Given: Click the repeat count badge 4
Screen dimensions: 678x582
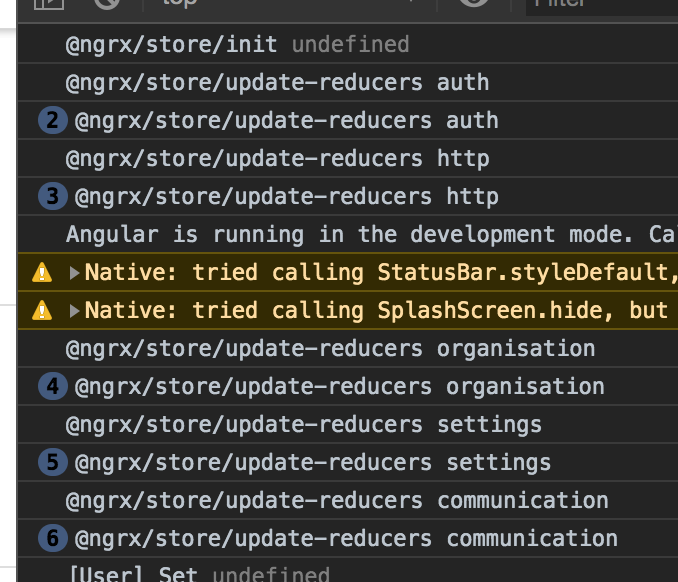Looking at the screenshot, I should (x=53, y=386).
